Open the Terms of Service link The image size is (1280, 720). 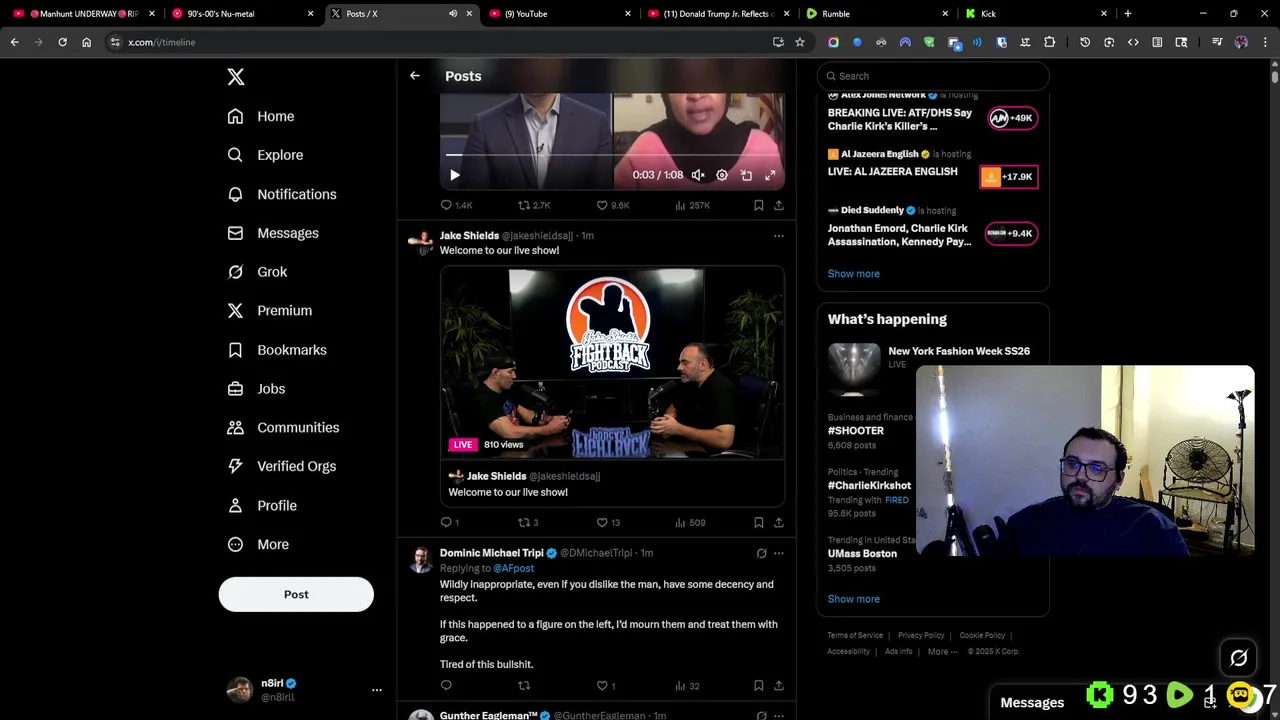click(x=855, y=635)
